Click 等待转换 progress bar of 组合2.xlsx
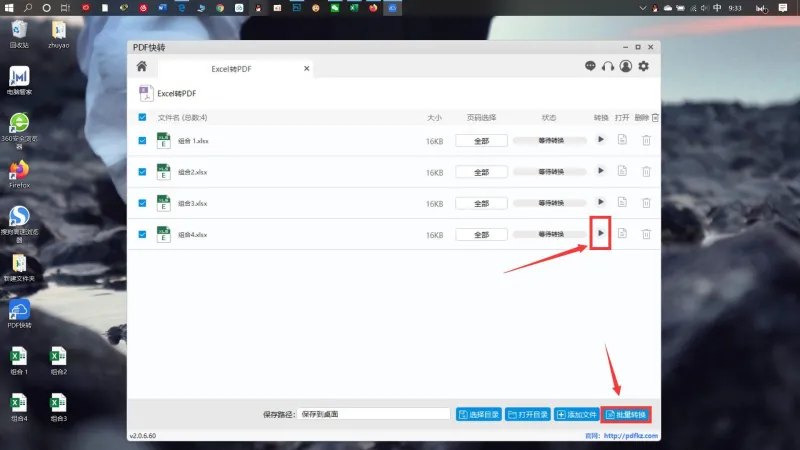 [551, 172]
